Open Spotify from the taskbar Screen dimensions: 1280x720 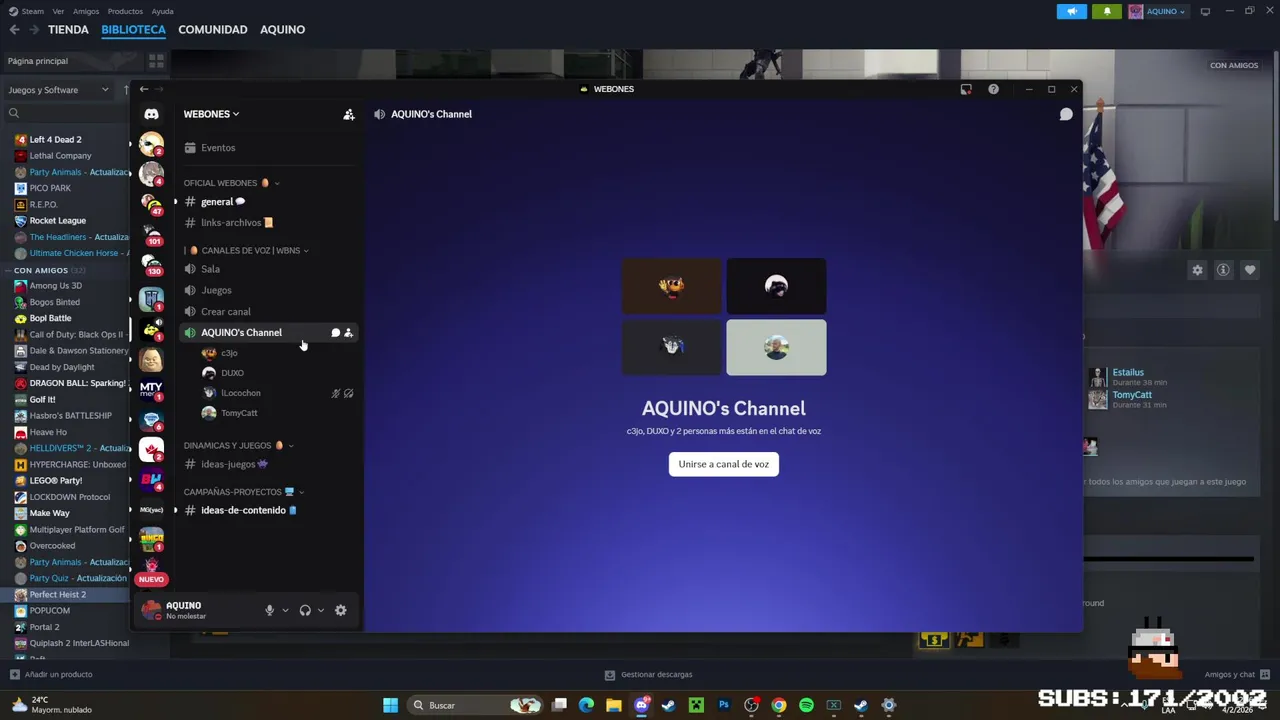pyautogui.click(x=806, y=705)
